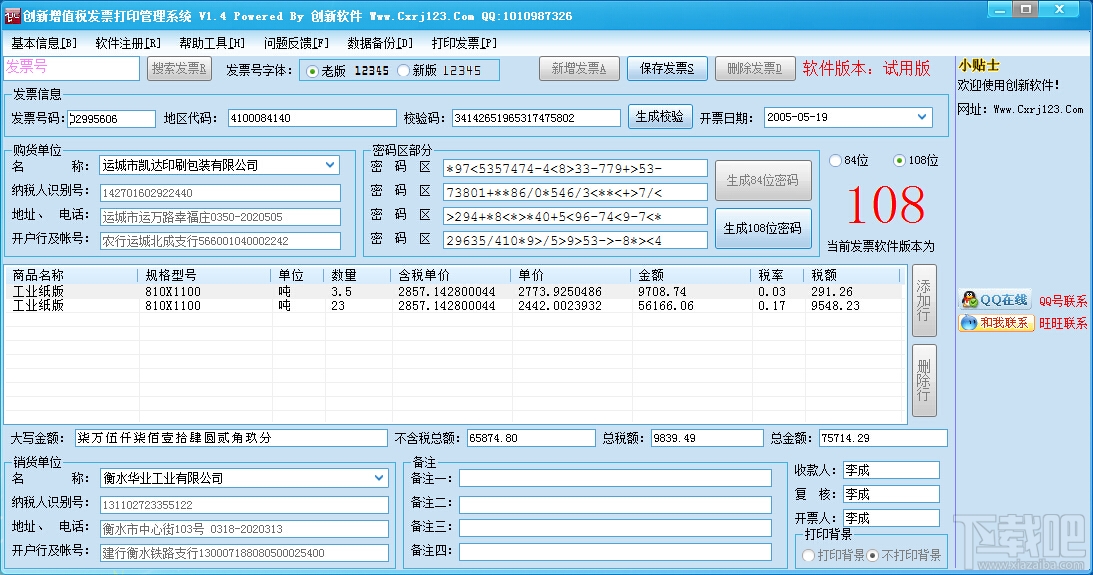Click the buyer 地址、电话 field
This screenshot has width=1093, height=575.
(x=220, y=217)
